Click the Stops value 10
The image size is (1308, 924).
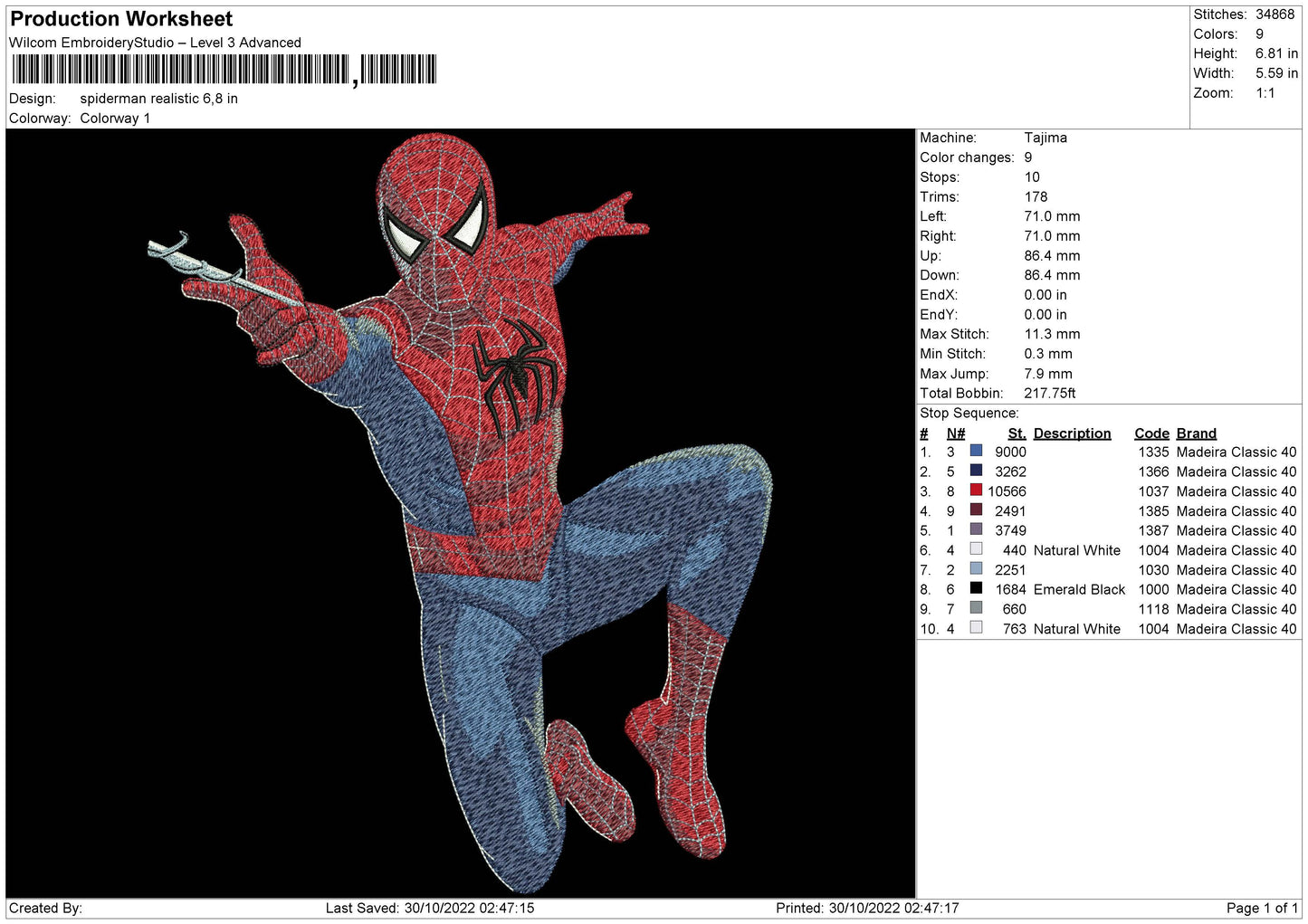(1032, 177)
